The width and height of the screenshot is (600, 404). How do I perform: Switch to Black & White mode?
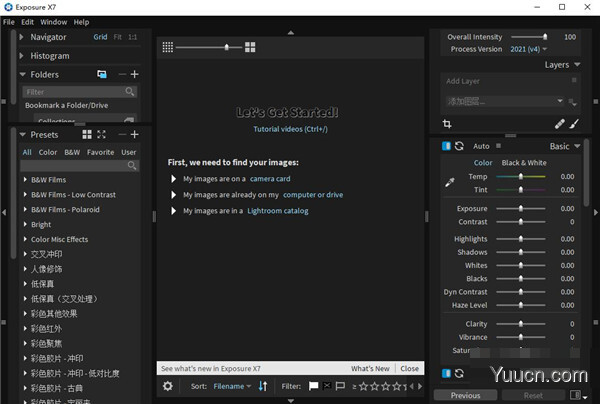tap(524, 163)
